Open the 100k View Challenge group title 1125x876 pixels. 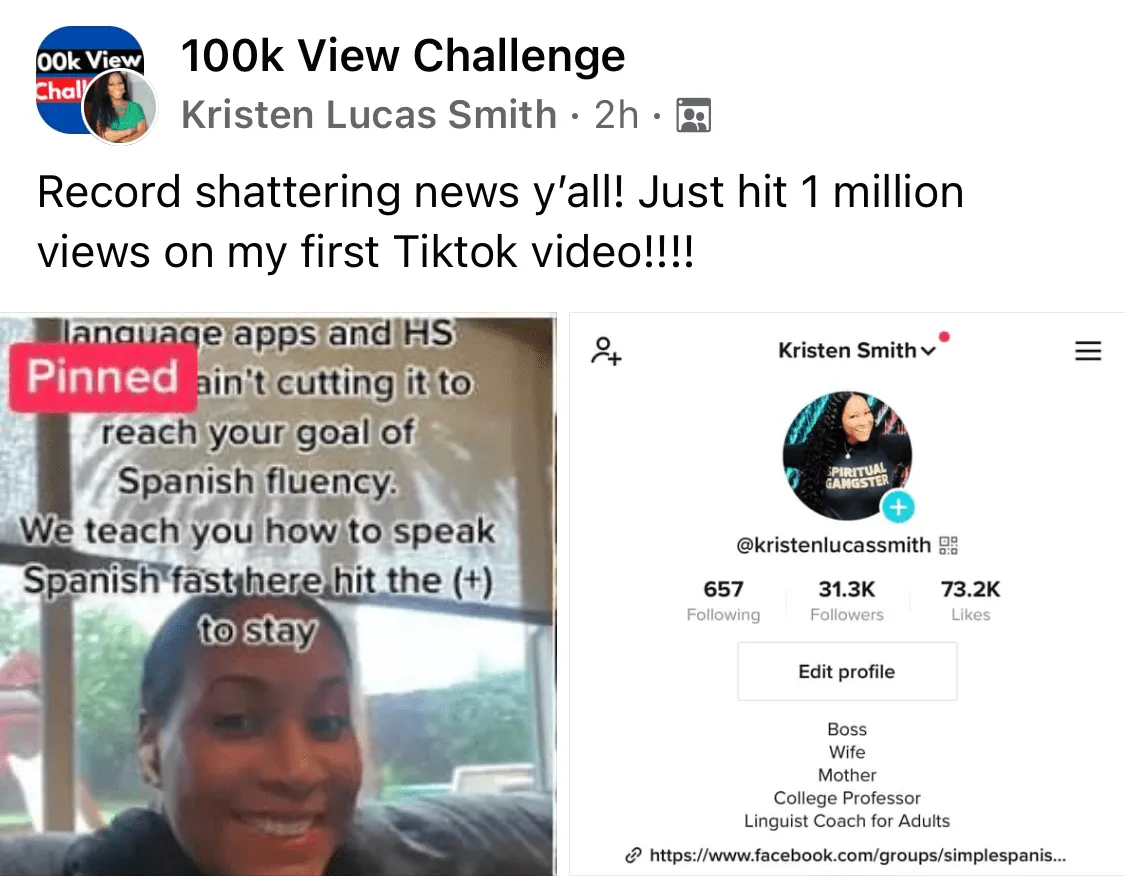(403, 55)
